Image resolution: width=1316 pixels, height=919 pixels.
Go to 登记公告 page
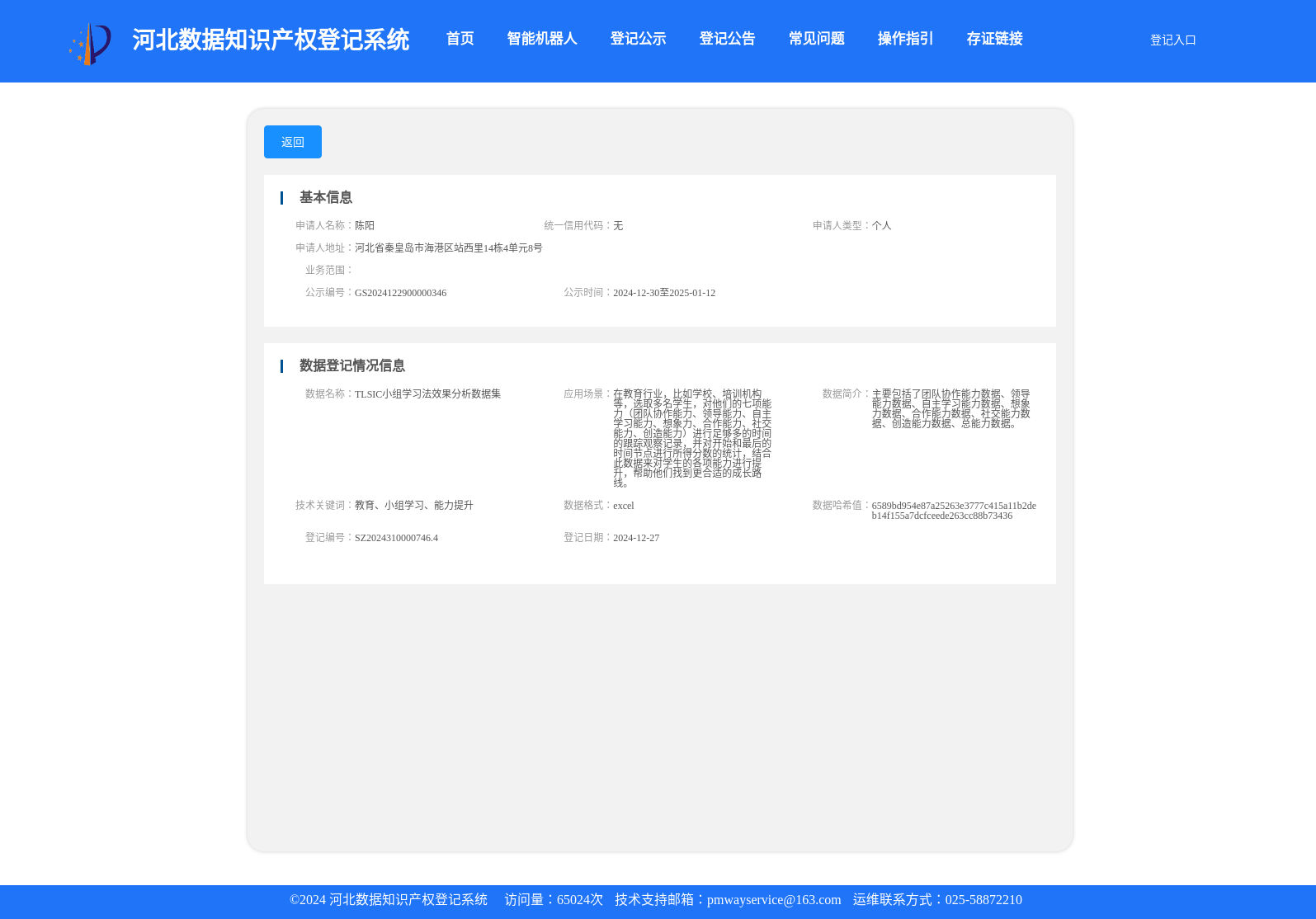point(727,39)
